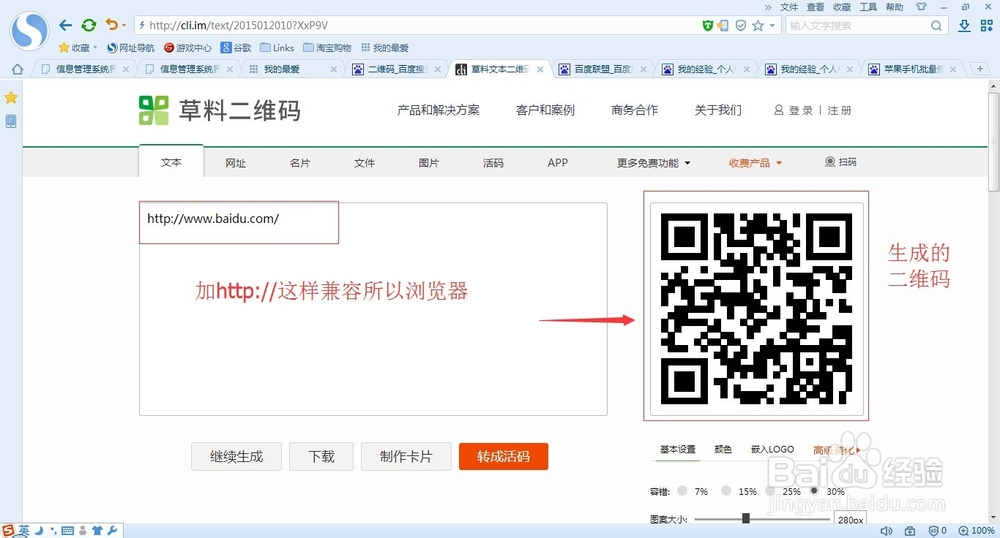Click the home icon beside tabs
Screen dimensions: 1000x538
click(17, 69)
